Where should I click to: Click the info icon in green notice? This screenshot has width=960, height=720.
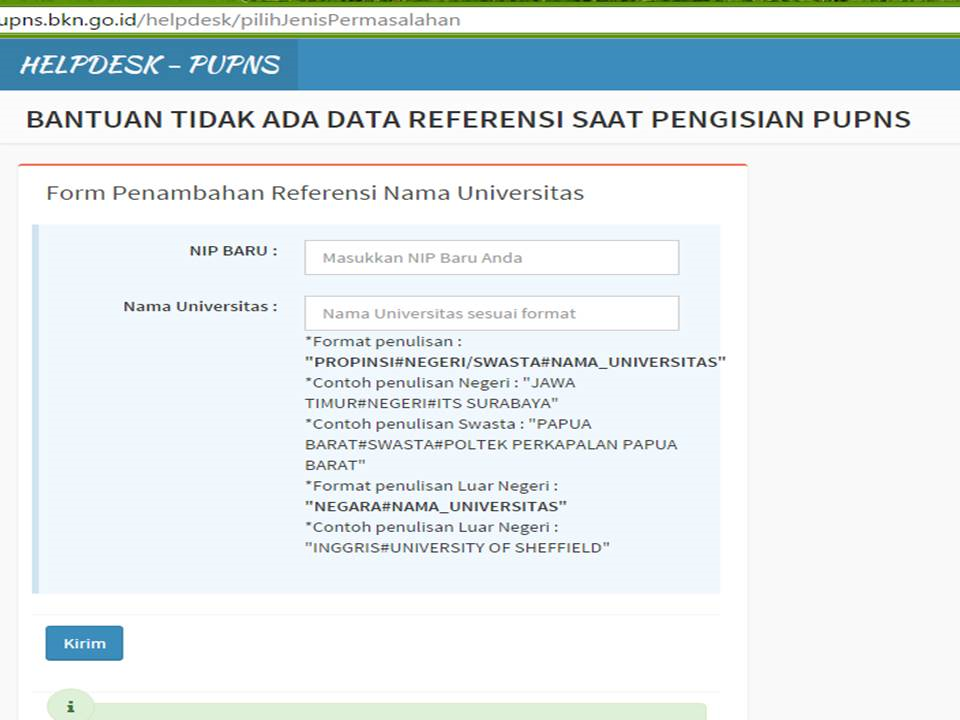[x=70, y=707]
